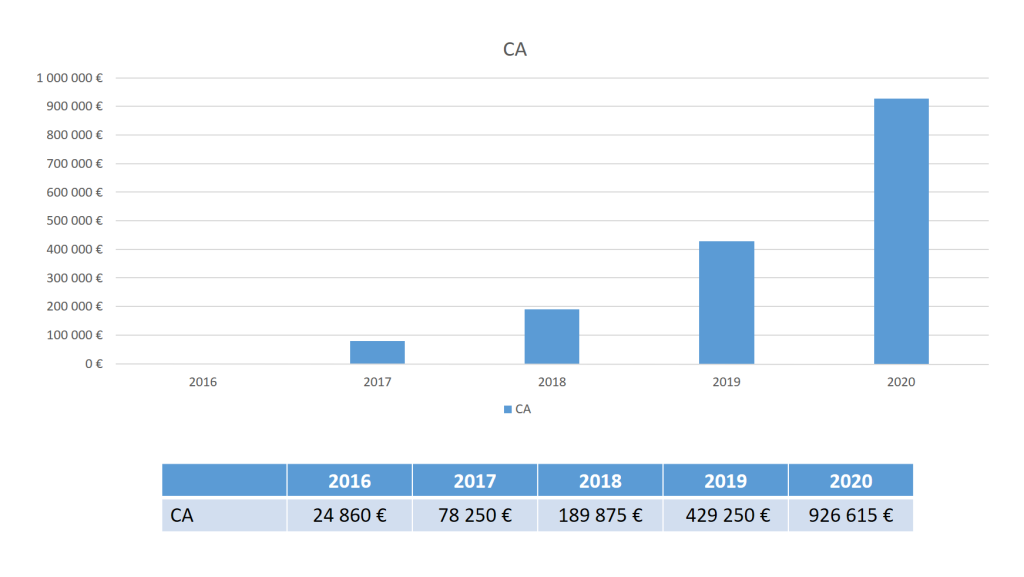Click the blue bar for 2018

[x=552, y=337]
